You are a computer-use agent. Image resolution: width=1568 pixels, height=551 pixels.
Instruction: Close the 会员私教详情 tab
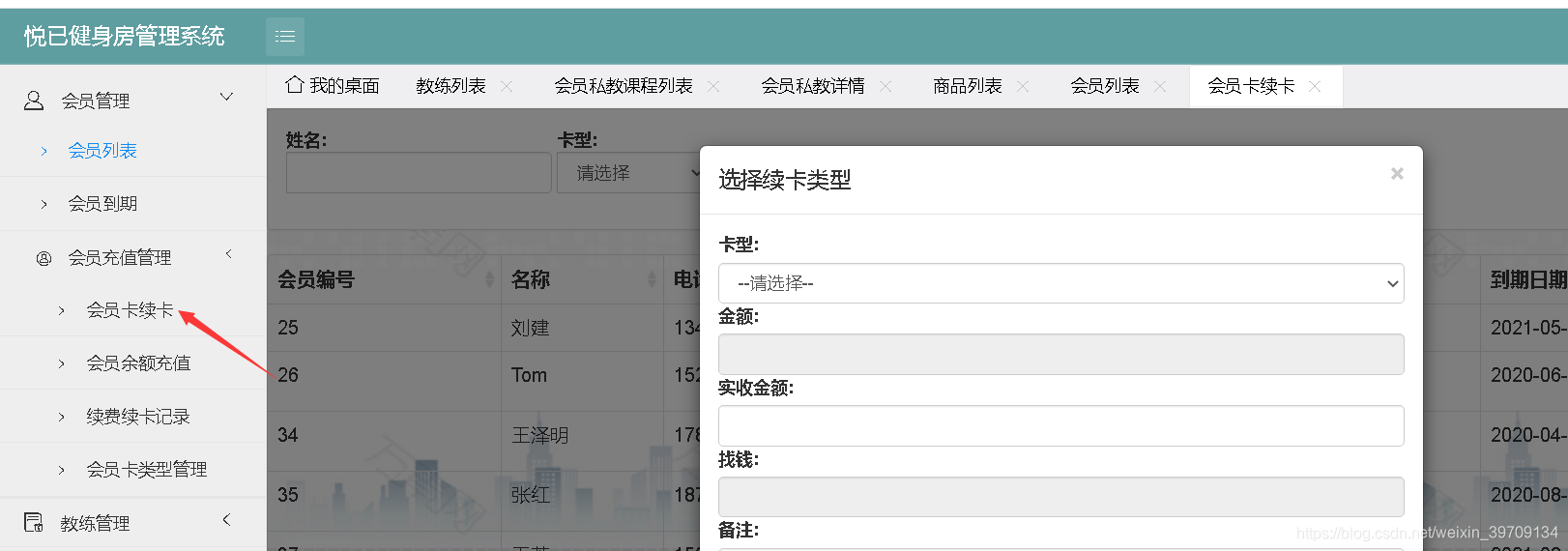(x=886, y=86)
